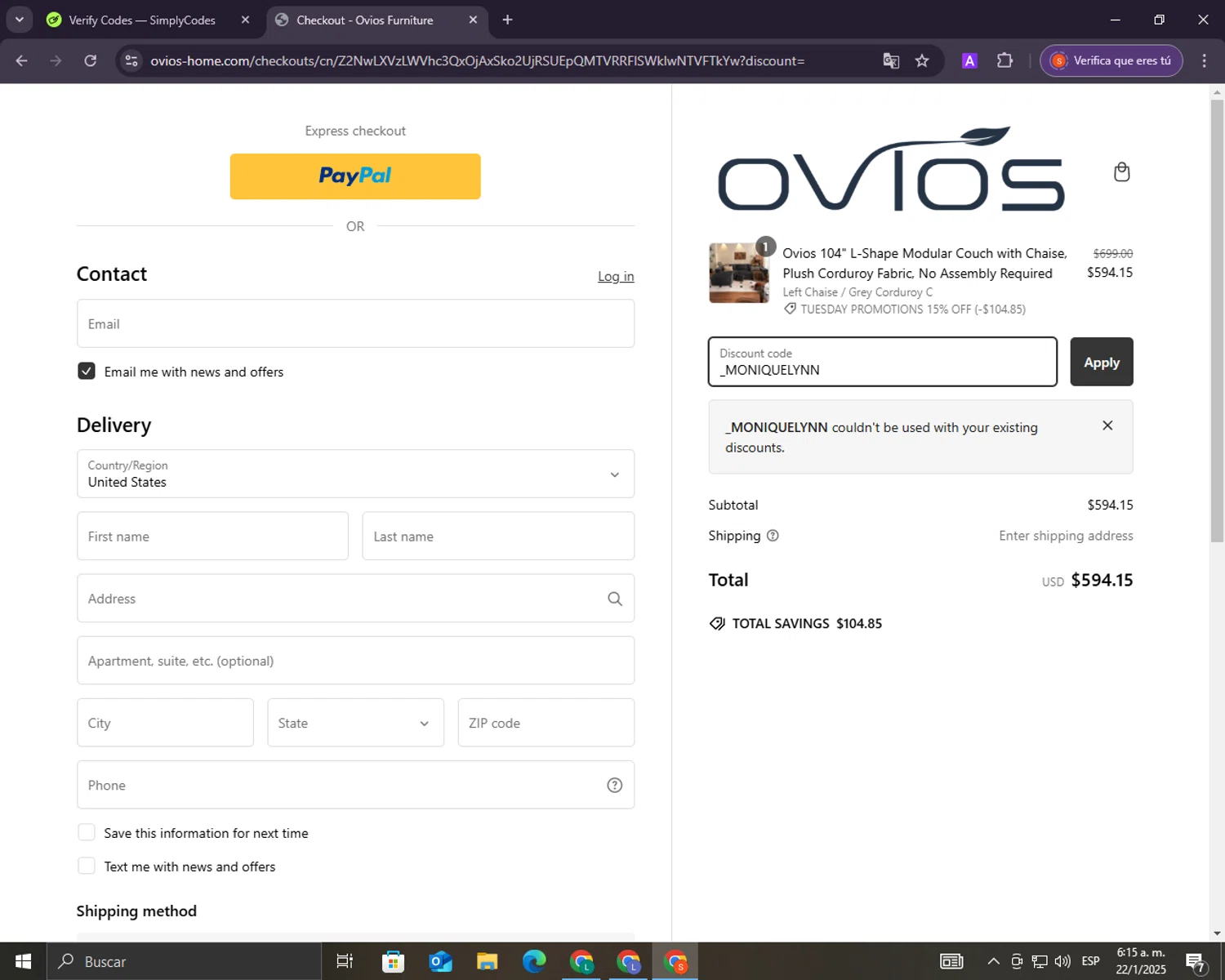Click the Chrome profile verification button
This screenshot has height=980, width=1225.
tap(1111, 60)
